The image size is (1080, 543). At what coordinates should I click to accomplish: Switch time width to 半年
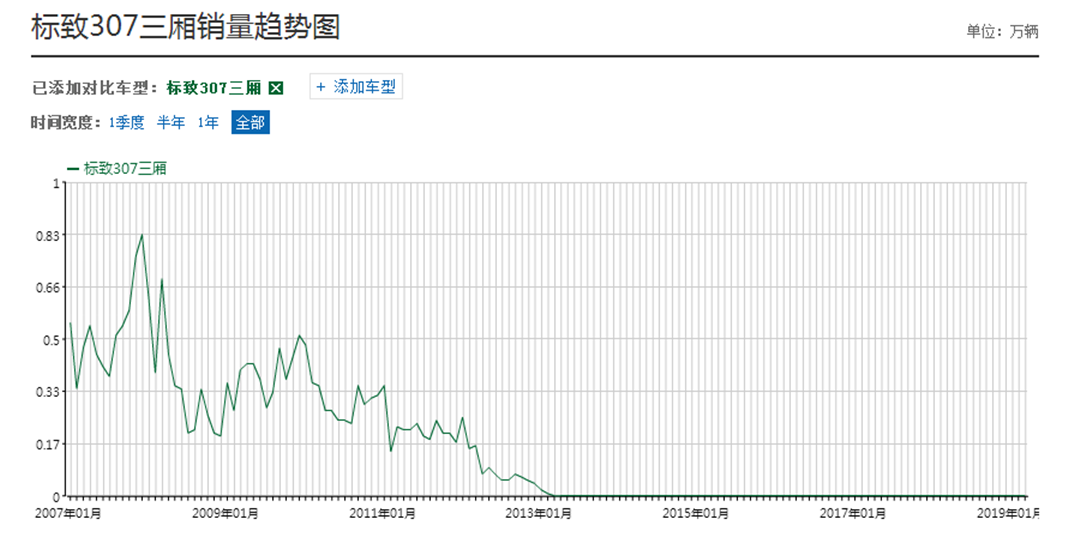171,122
